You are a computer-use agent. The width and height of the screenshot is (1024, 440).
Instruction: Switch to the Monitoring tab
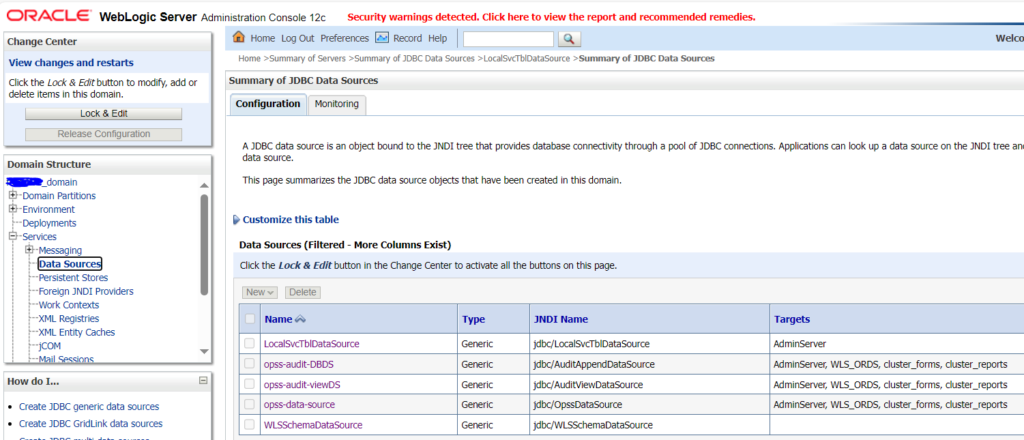pyautogui.click(x=337, y=104)
